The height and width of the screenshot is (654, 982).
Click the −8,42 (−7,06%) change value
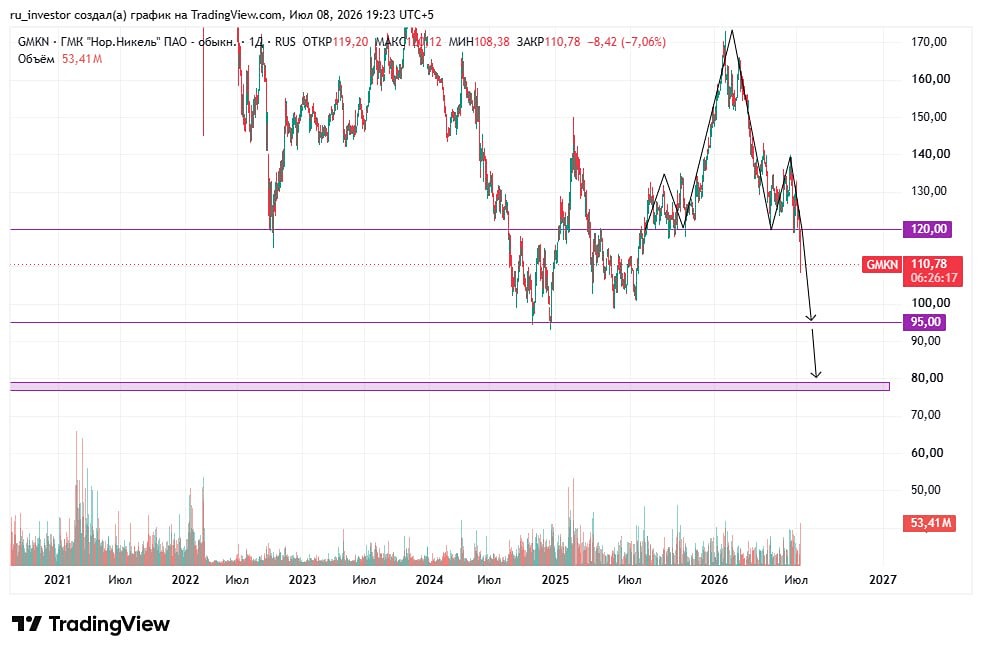pos(626,42)
